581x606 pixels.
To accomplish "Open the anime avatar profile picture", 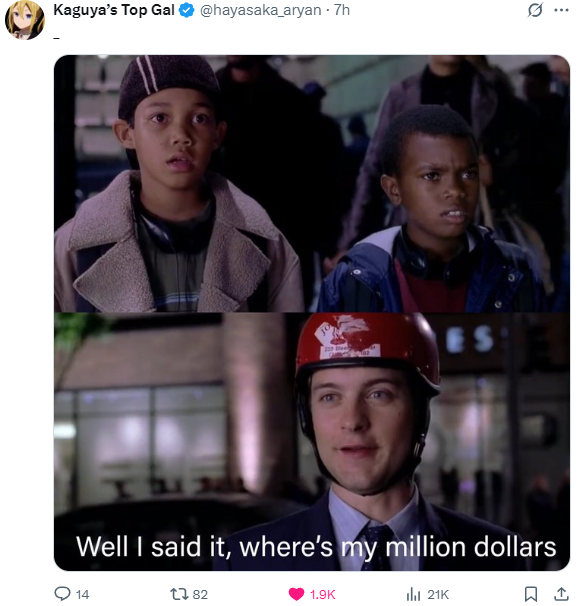I will [25, 20].
